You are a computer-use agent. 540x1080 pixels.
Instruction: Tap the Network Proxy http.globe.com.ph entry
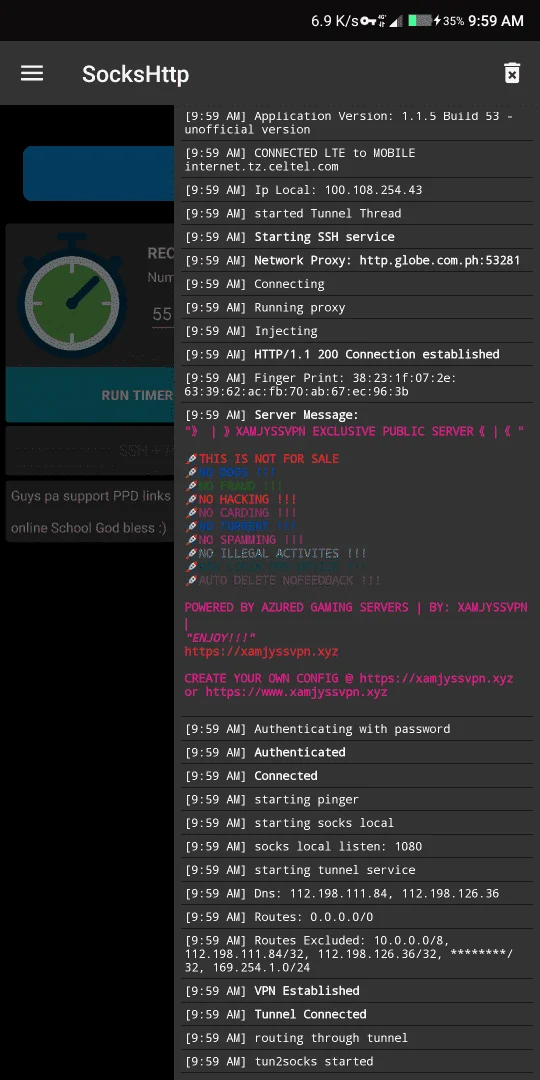pyautogui.click(x=357, y=260)
